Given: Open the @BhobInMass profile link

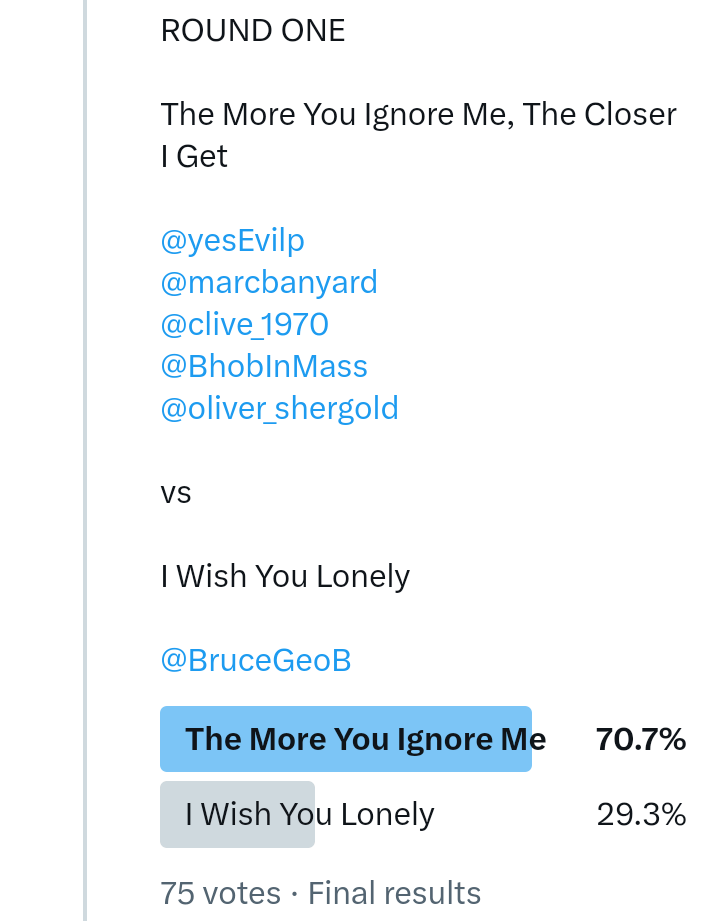Looking at the screenshot, I should tap(264, 367).
